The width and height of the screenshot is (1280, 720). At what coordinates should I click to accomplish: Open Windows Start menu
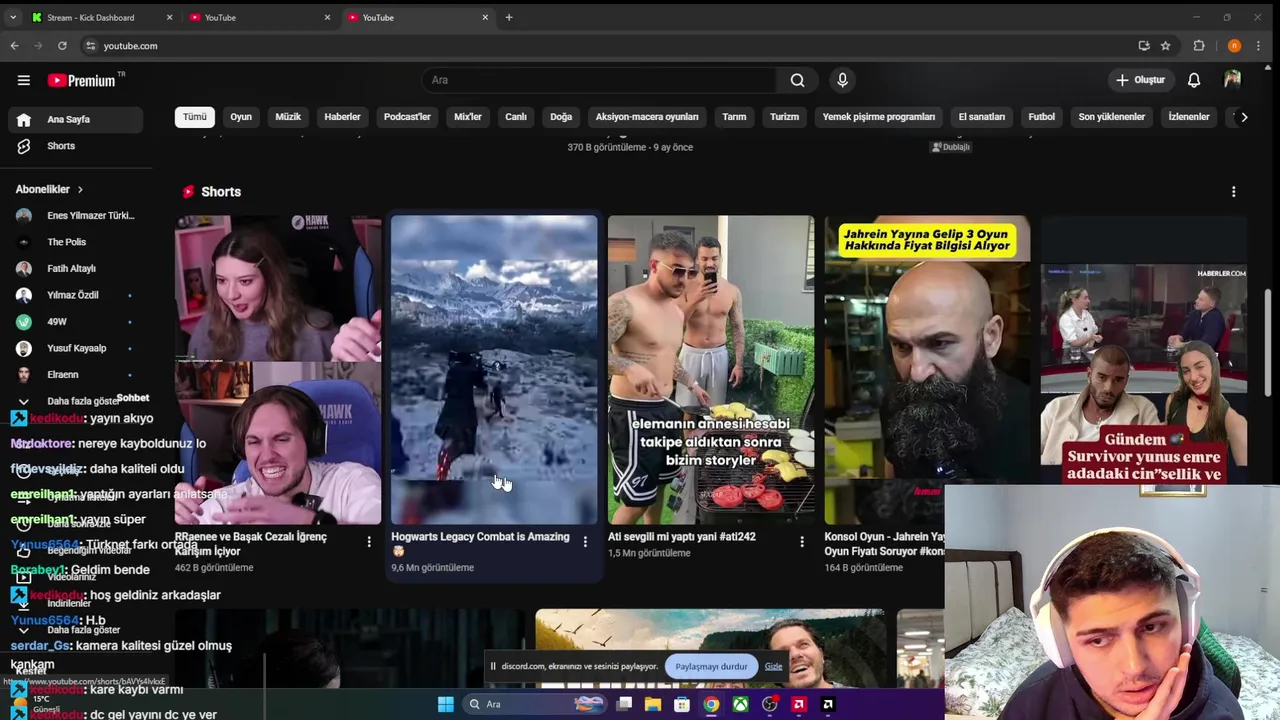[x=445, y=704]
